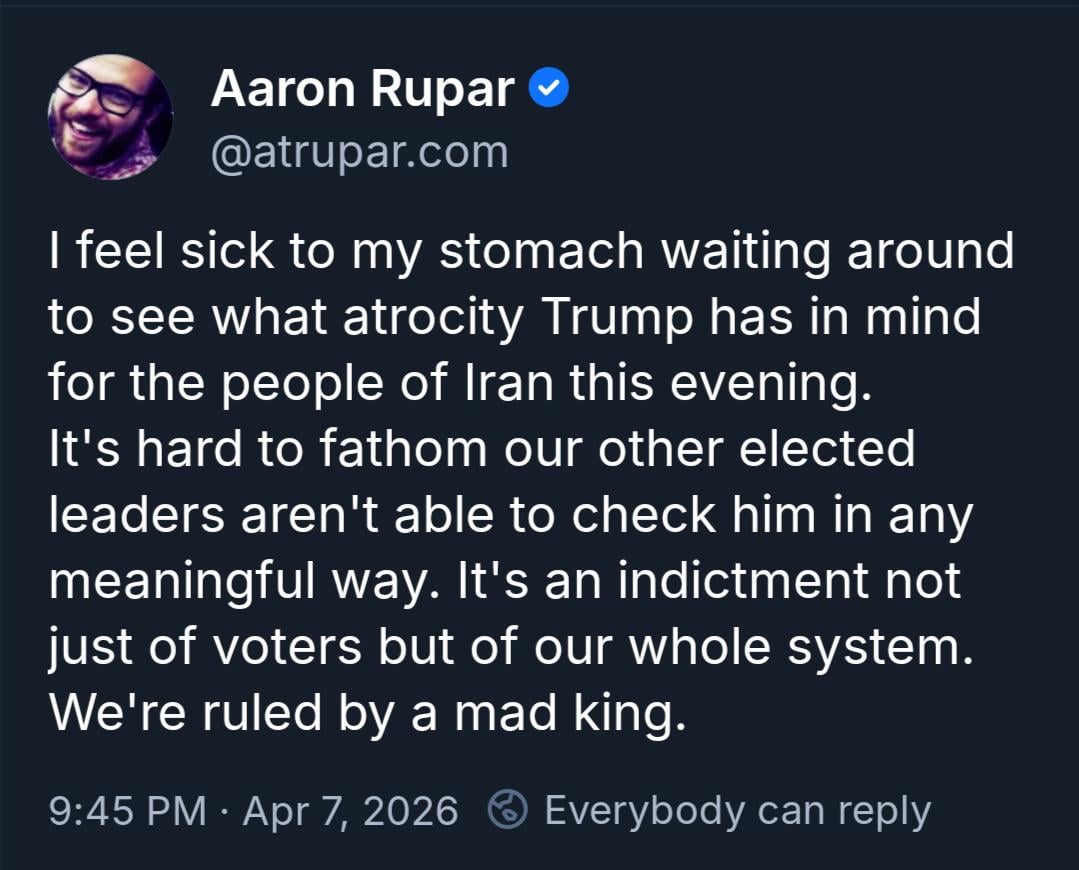This screenshot has width=1079, height=870.
Task: Visit the @atrupar.com handle
Action: (x=359, y=152)
